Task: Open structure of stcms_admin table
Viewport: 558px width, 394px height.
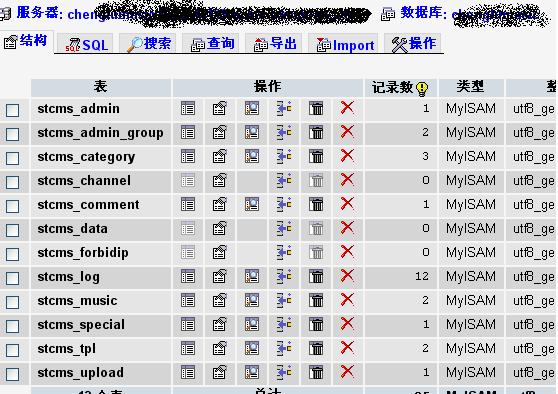Action: click(220, 108)
